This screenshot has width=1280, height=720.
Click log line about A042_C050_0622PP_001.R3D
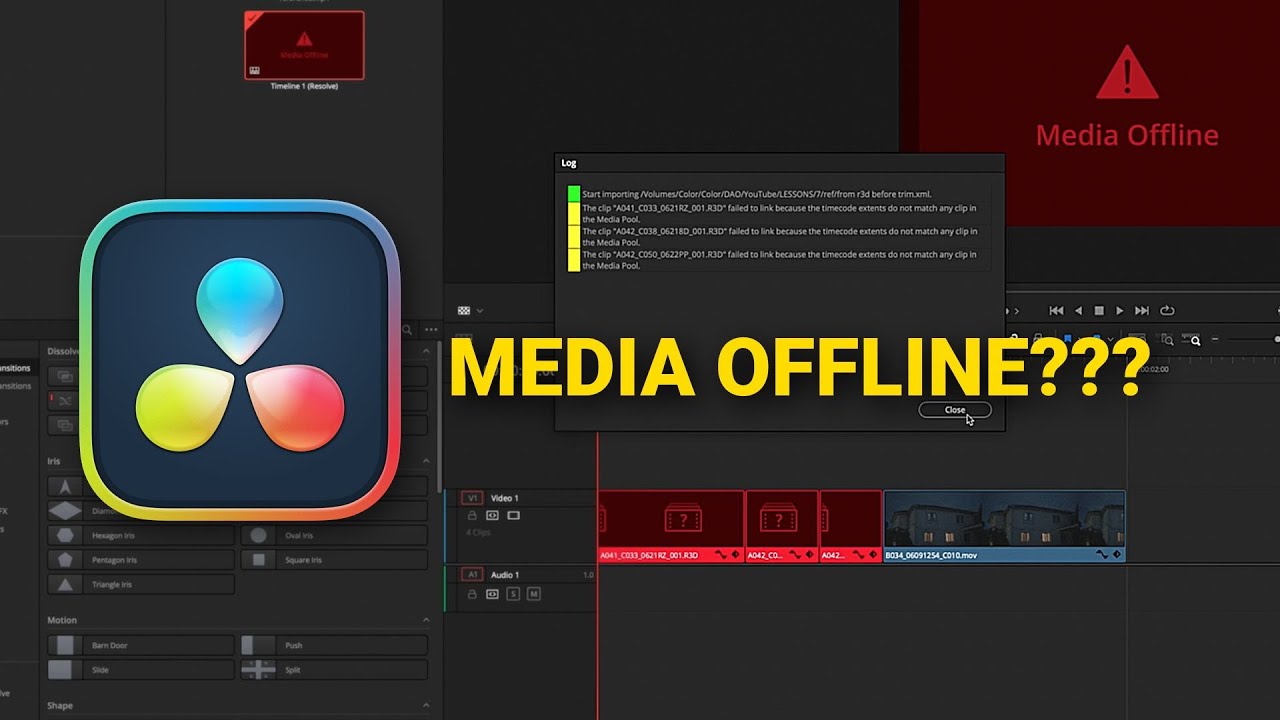pyautogui.click(x=778, y=260)
